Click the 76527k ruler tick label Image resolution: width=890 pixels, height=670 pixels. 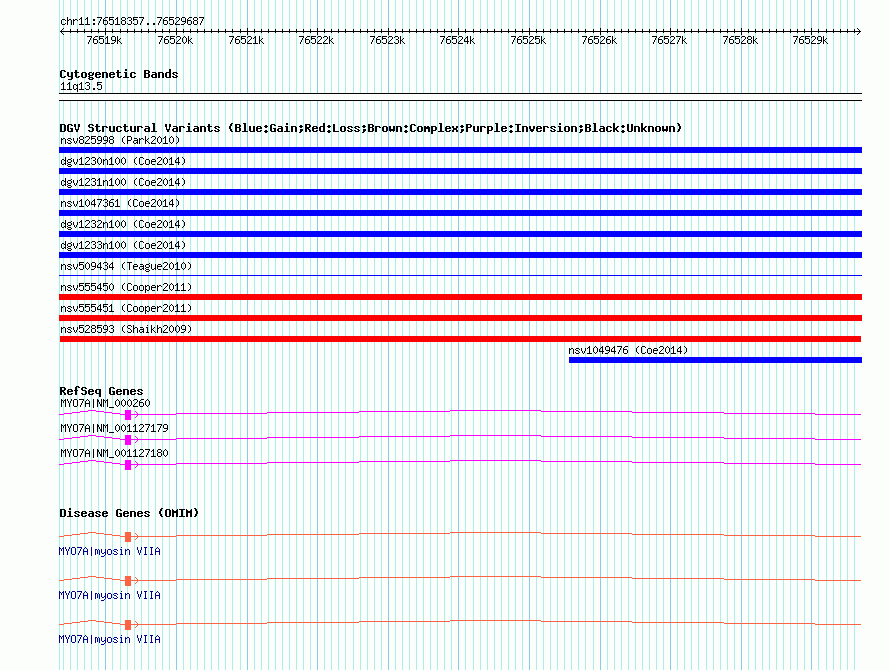(669, 40)
